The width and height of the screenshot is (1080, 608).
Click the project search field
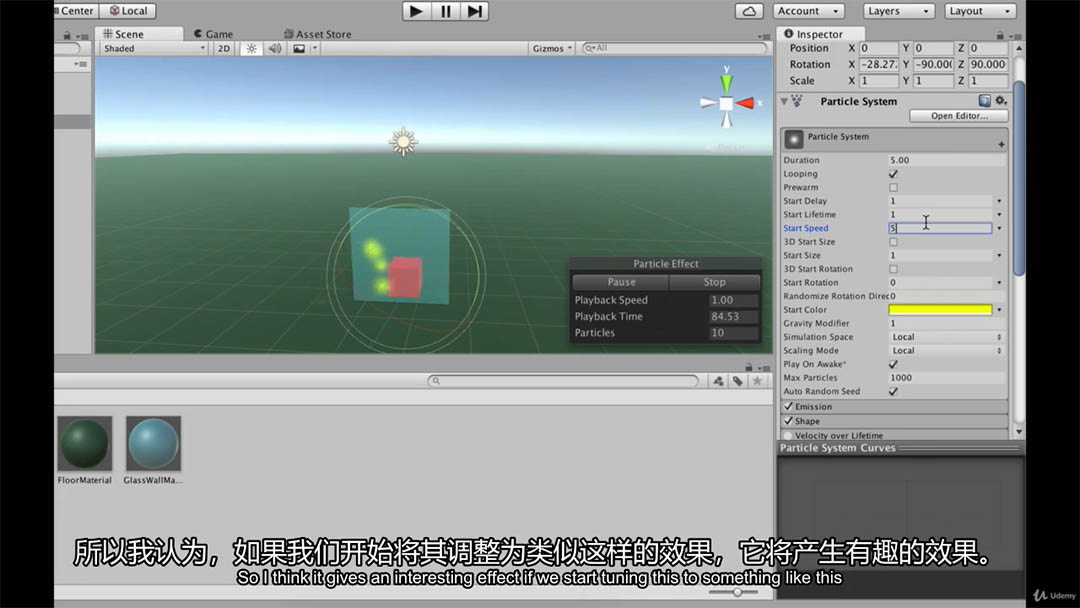(563, 381)
